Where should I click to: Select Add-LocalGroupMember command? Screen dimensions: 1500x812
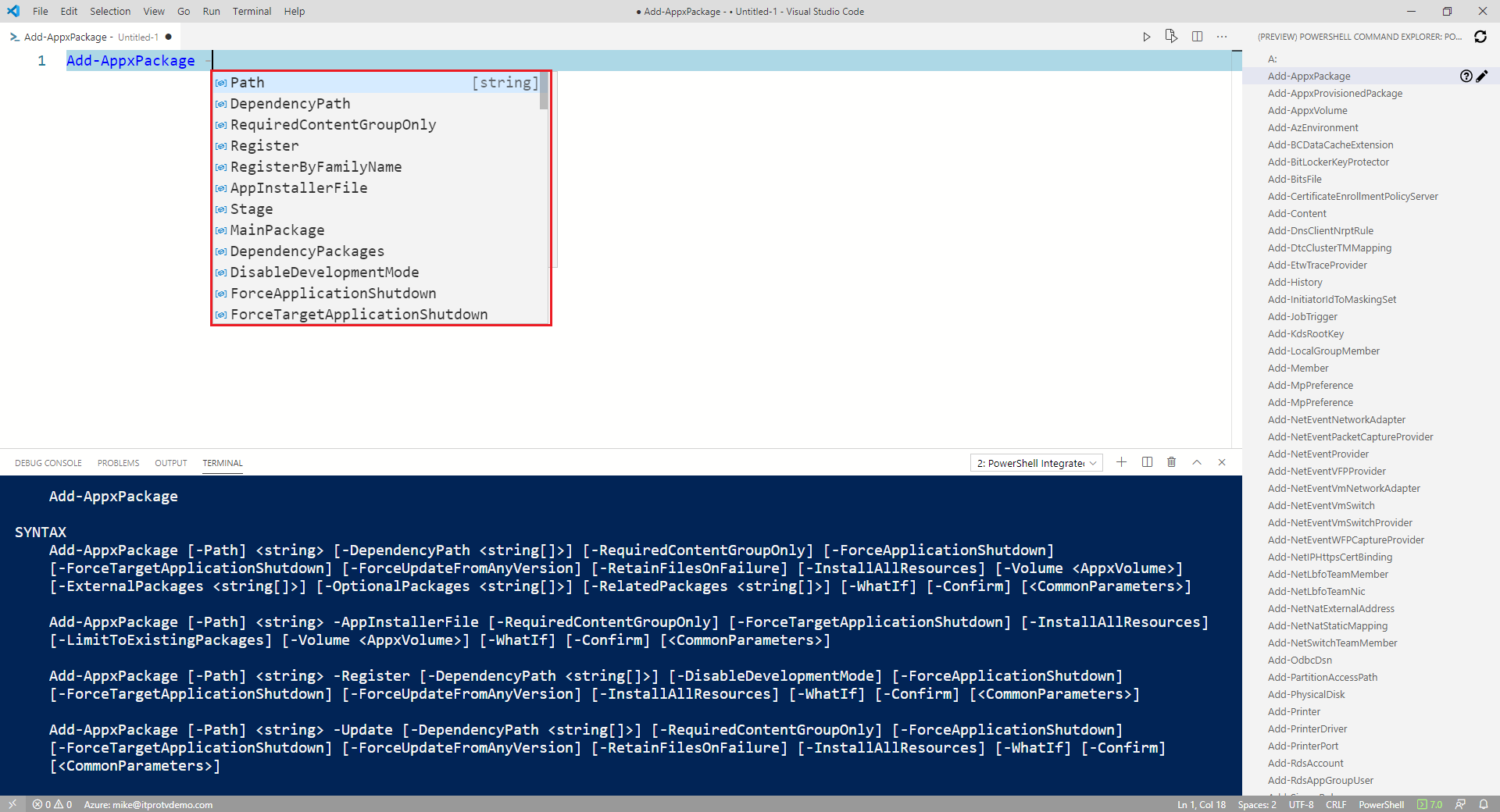click(x=1323, y=351)
